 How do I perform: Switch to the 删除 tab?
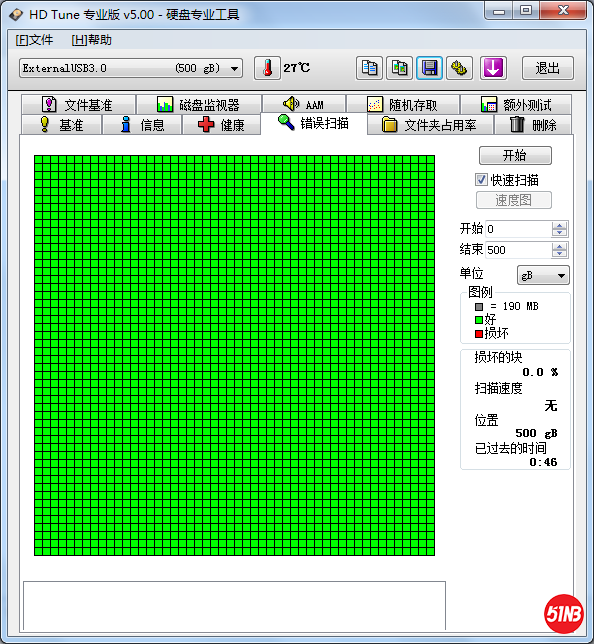click(x=533, y=124)
